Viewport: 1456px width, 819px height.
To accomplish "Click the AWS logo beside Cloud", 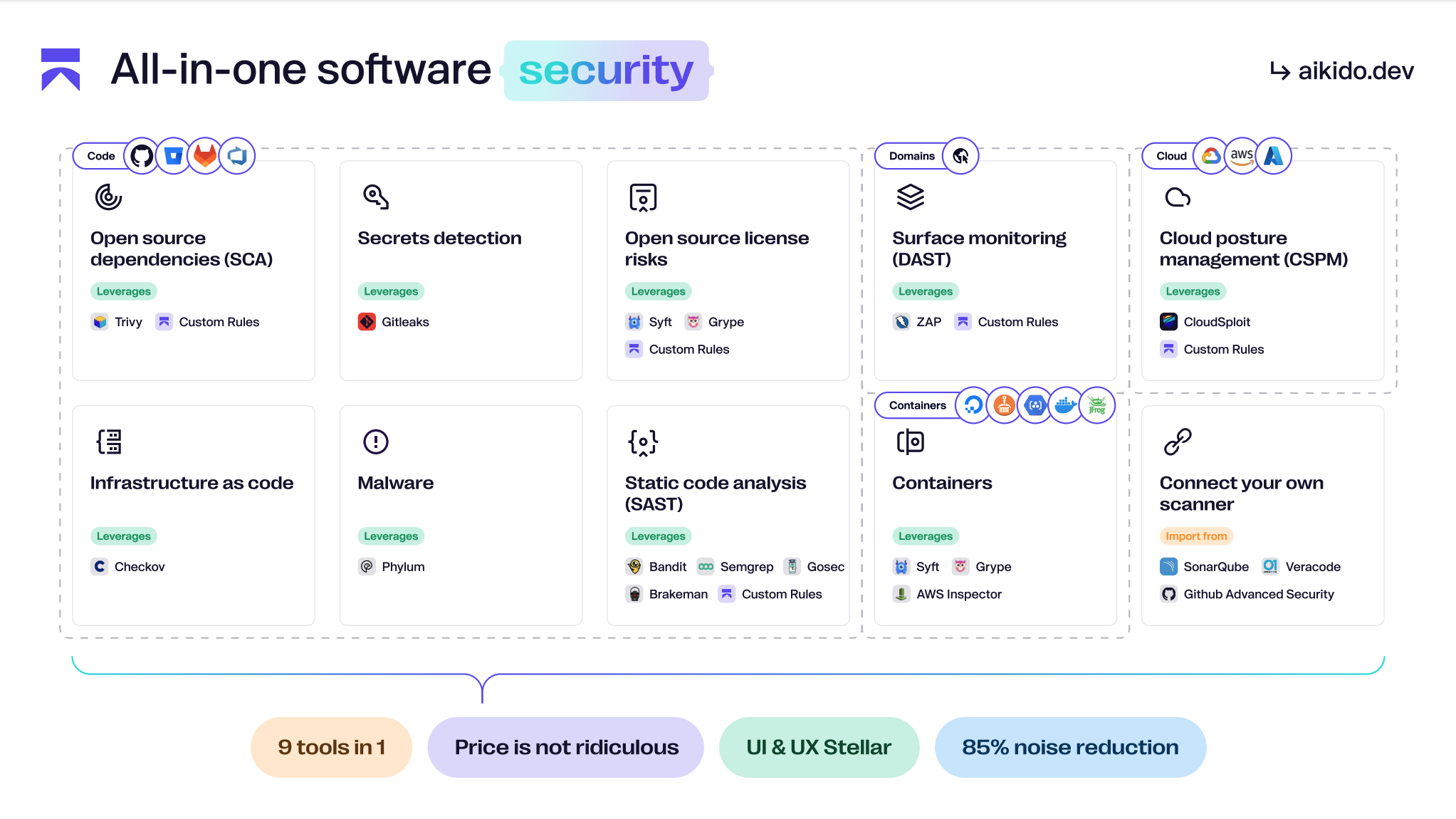I will (1242, 156).
